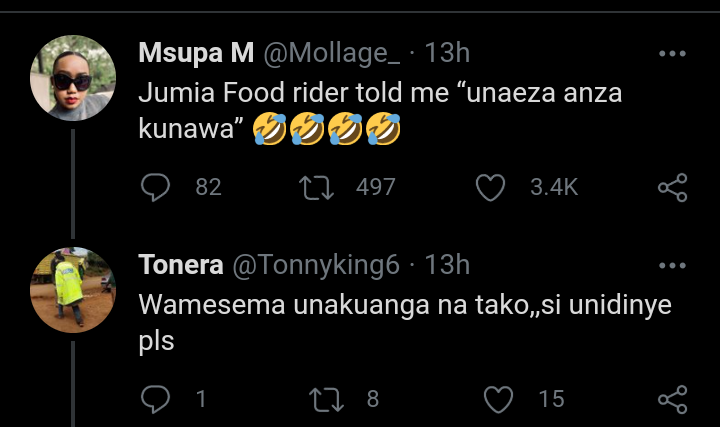Screen dimensions: 720x427
Task: Open more options on Msupa M's tweet
Action: [x=672, y=53]
